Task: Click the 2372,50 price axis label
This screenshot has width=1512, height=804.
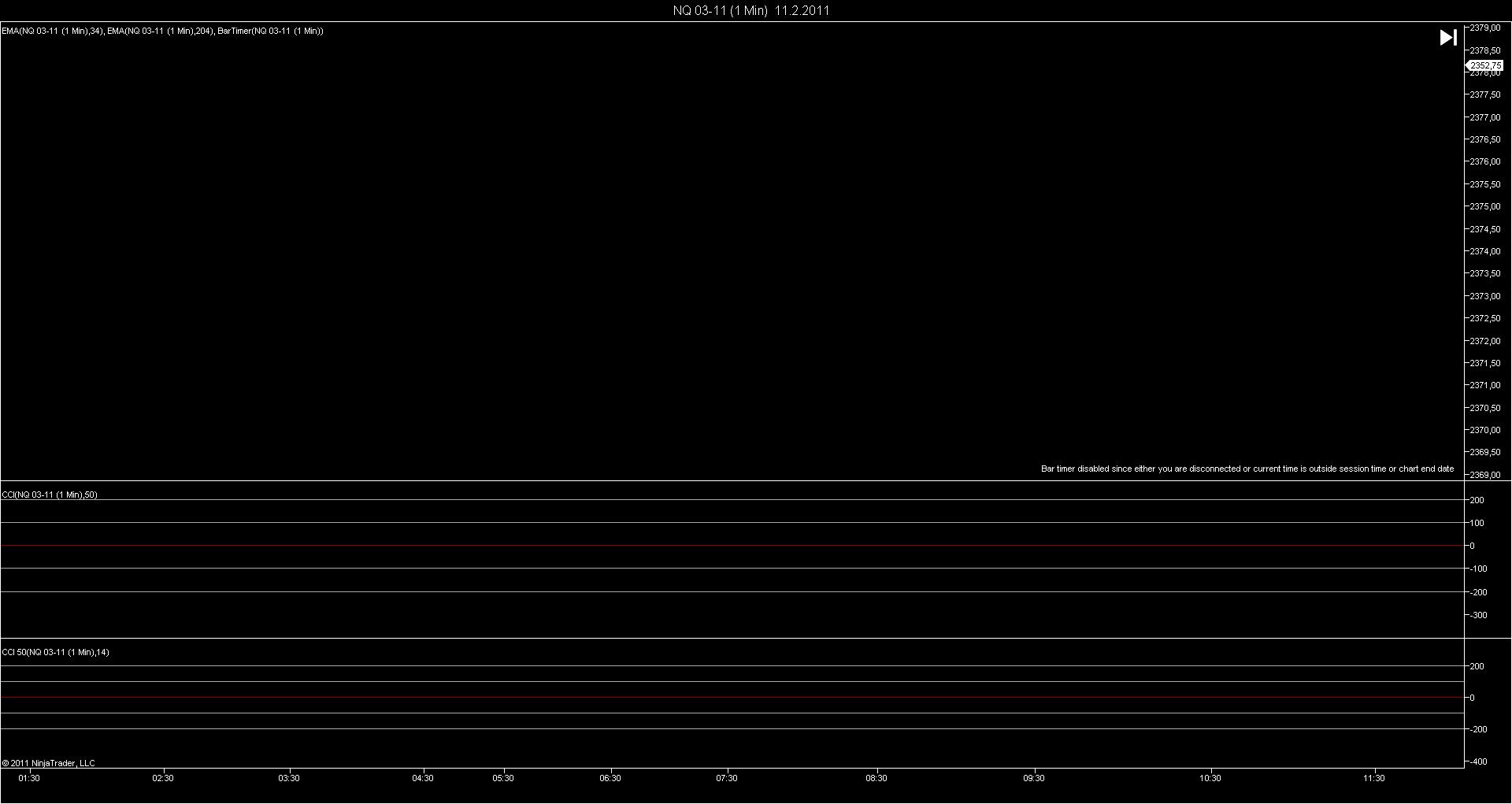Action: click(x=1485, y=318)
